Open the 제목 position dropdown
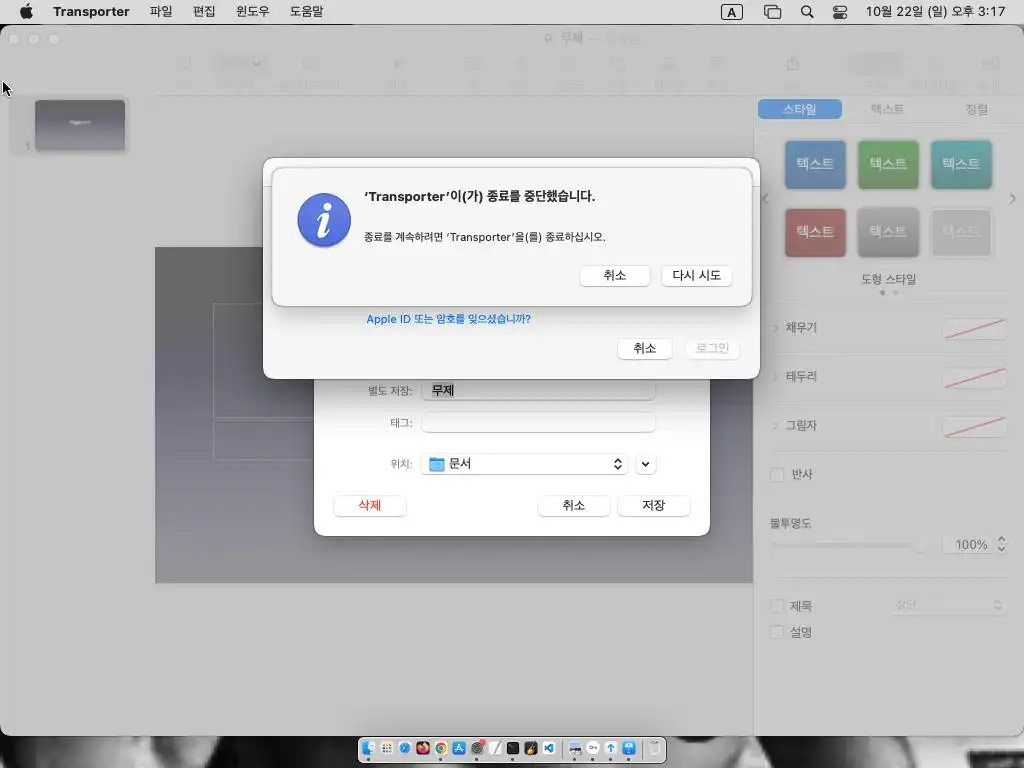 [x=947, y=605]
